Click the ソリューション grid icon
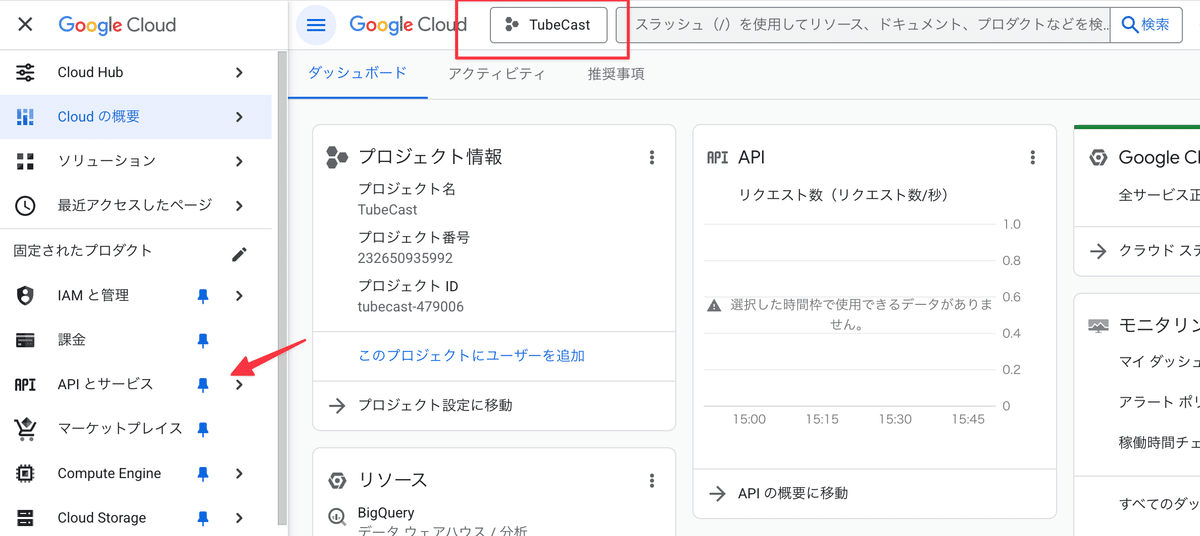This screenshot has height=536, width=1200. (25, 161)
